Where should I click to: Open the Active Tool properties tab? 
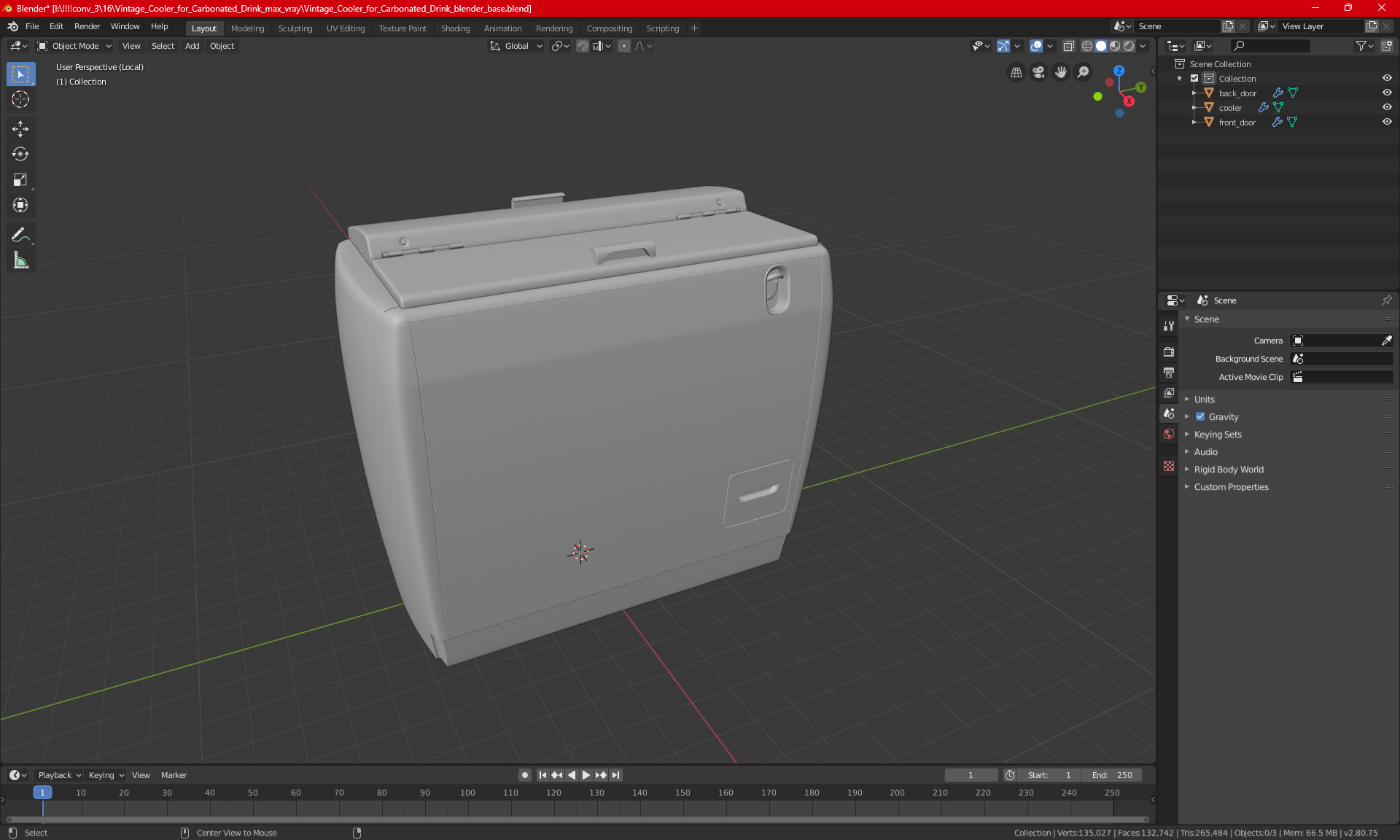pos(1169,326)
